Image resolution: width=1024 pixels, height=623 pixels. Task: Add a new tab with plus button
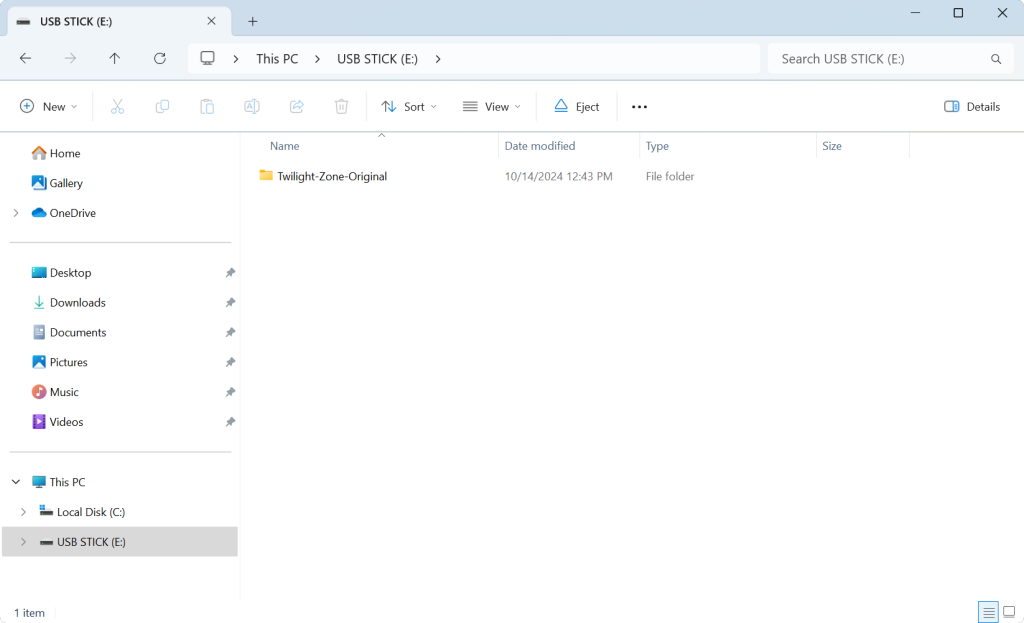tap(253, 22)
